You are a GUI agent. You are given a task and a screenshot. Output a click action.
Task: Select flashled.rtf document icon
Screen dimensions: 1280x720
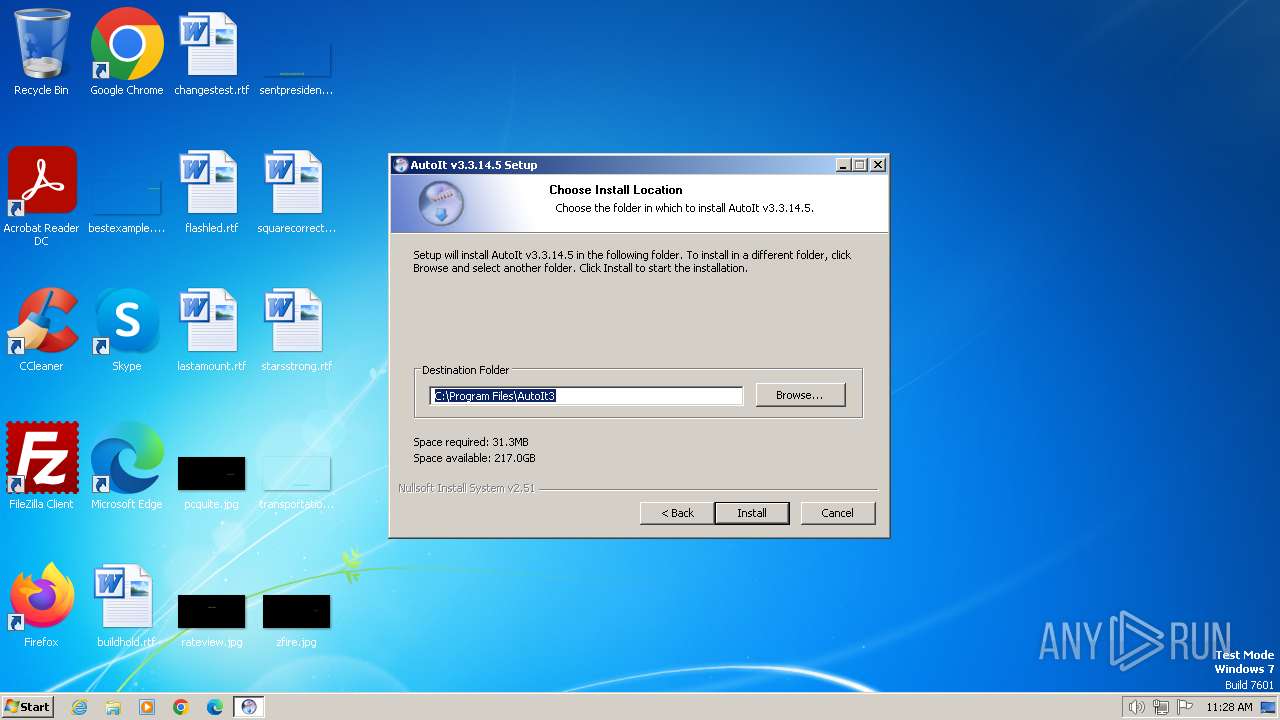click(x=211, y=191)
